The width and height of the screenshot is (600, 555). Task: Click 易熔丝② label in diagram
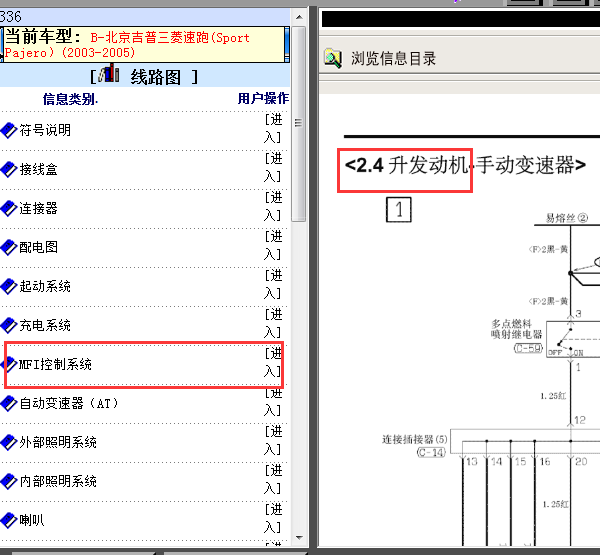click(x=567, y=218)
